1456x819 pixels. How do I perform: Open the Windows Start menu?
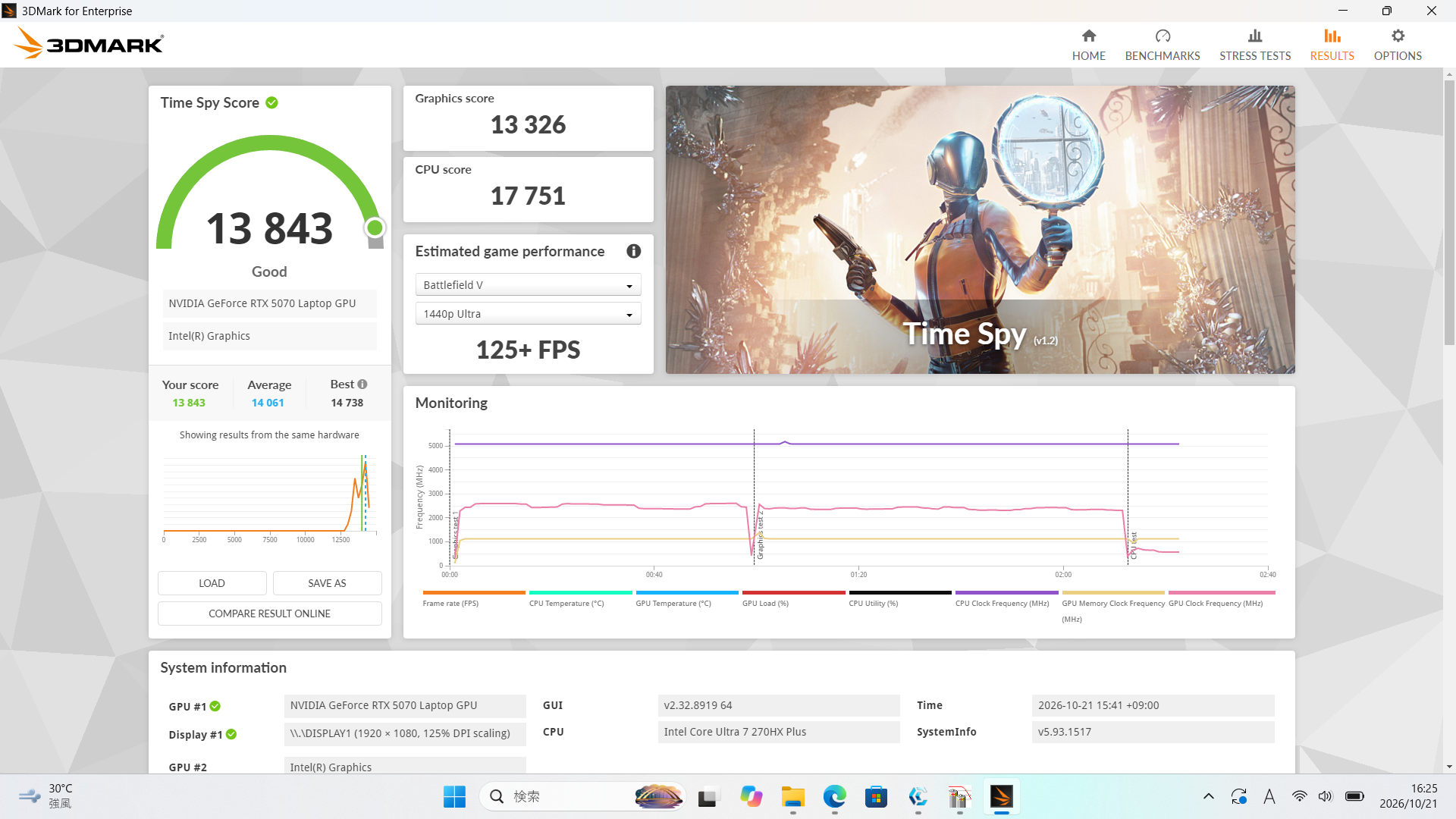454,796
